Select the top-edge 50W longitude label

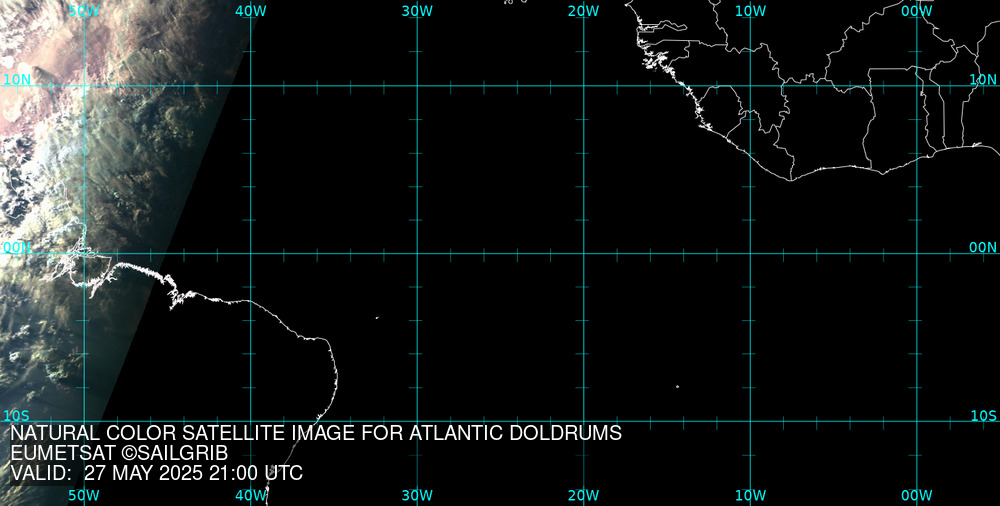84,11
